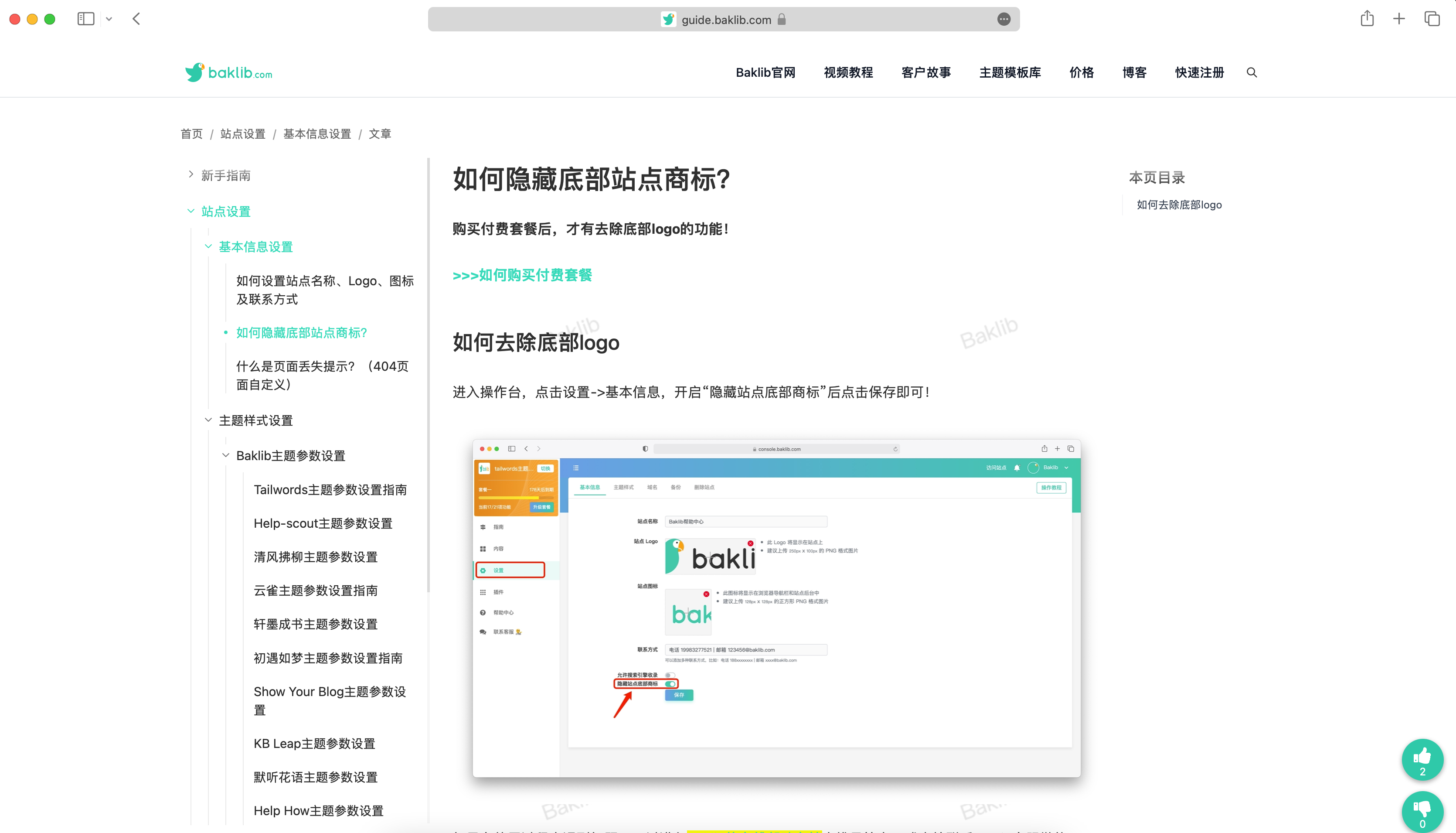
Task: Click the address bar more options icon
Action: [x=1004, y=20]
